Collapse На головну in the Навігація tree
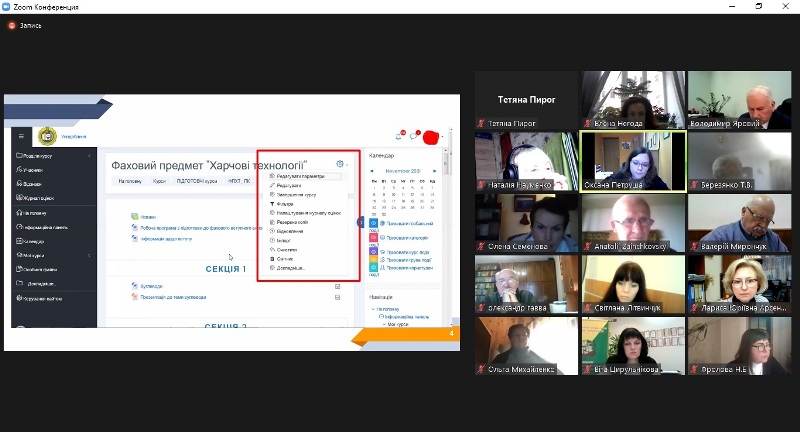This screenshot has height=432, width=800. 373,309
